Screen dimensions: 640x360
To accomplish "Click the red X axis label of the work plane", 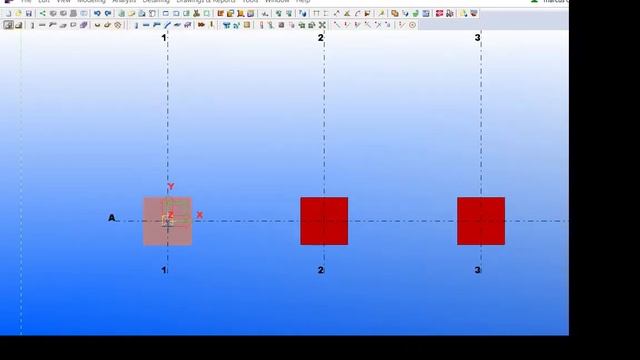I will [200, 215].
